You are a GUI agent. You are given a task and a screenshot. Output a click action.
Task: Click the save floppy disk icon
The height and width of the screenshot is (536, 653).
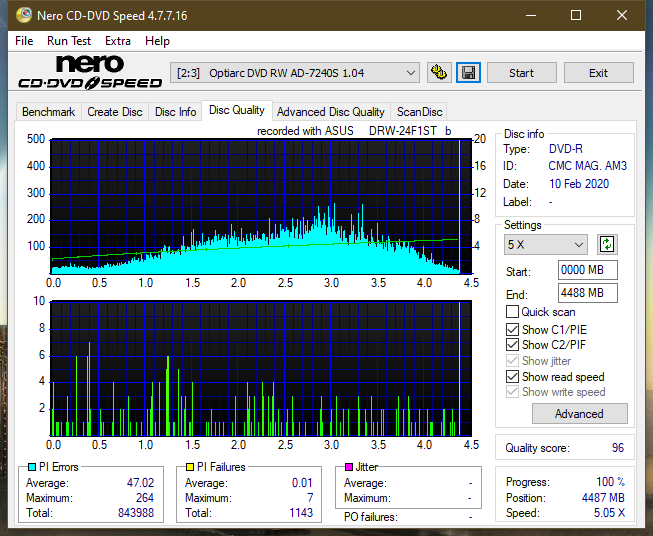(469, 73)
